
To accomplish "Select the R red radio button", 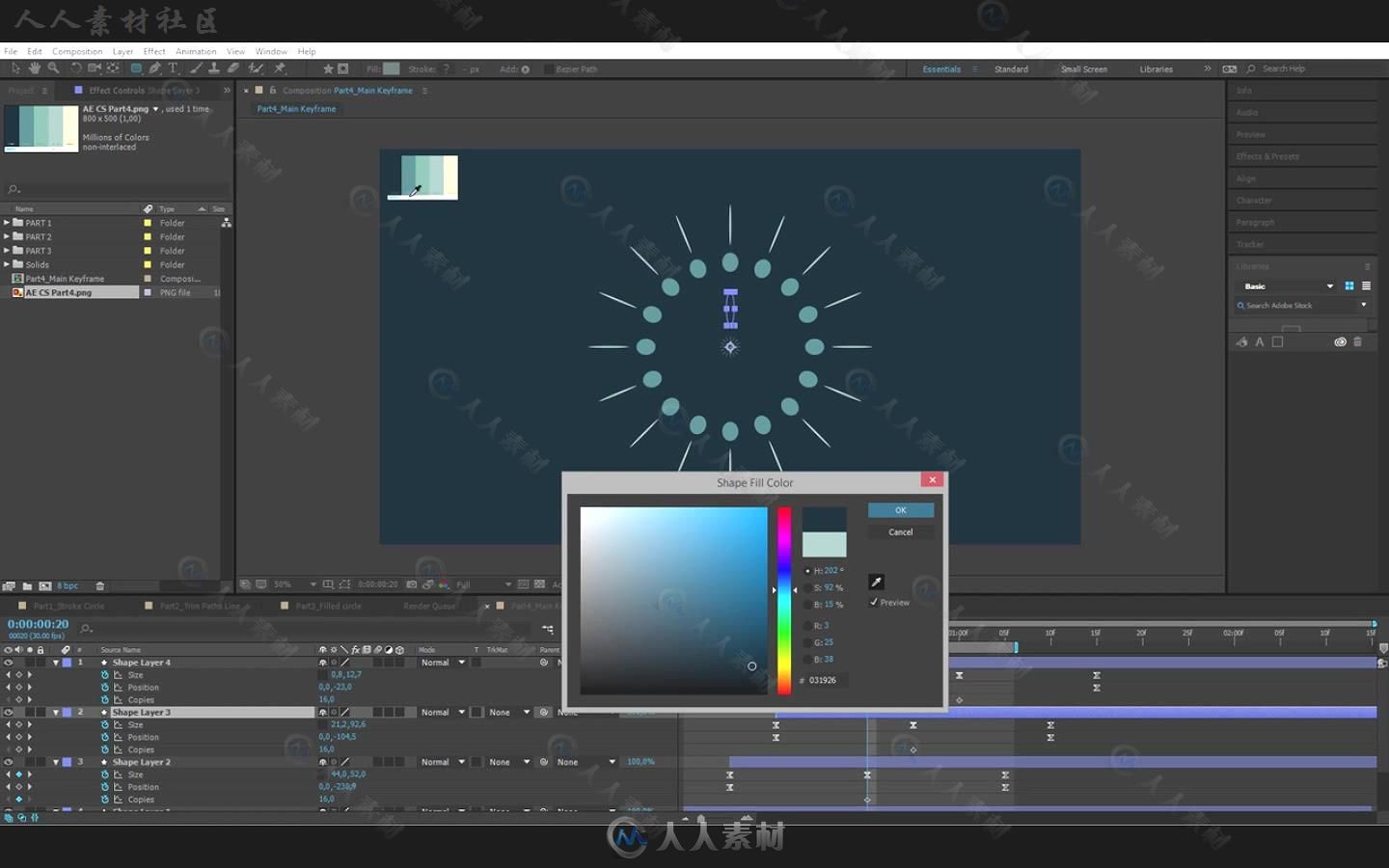I will (808, 626).
